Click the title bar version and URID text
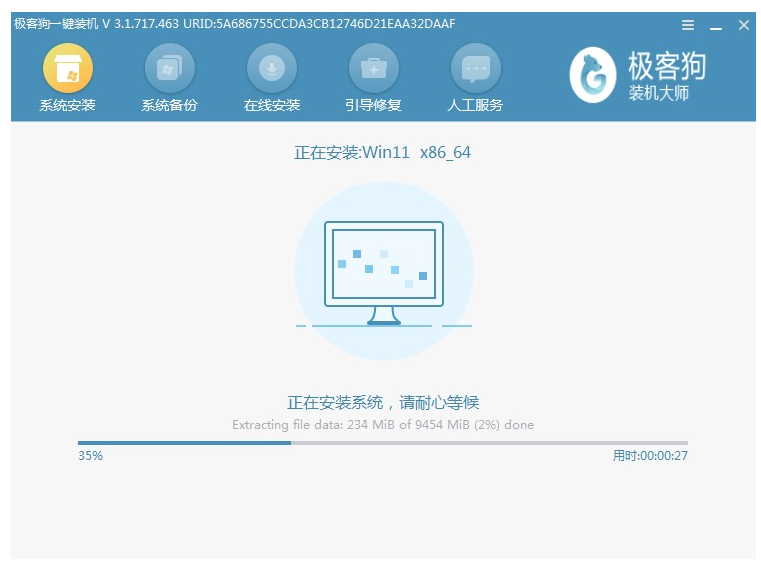Viewport: 761px width, 570px height. pyautogui.click(x=234, y=24)
